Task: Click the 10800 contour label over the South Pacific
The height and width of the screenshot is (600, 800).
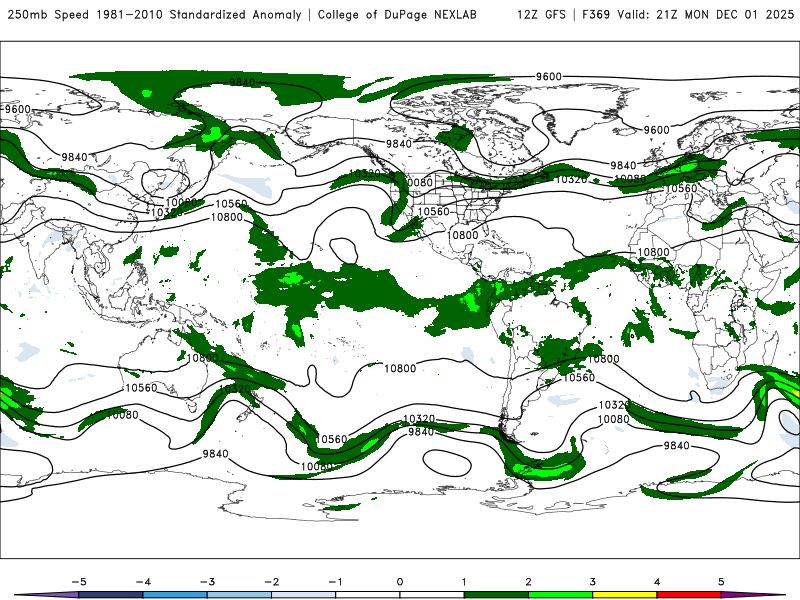Action: (x=400, y=368)
